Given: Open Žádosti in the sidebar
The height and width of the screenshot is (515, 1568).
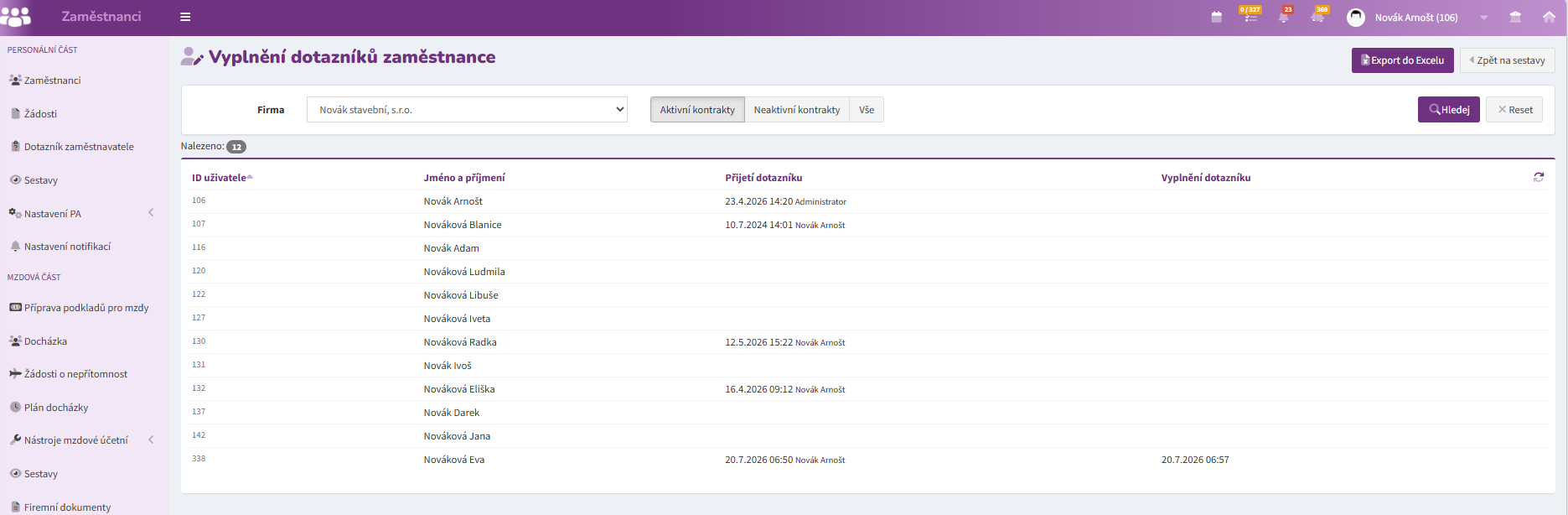Looking at the screenshot, I should 40,113.
